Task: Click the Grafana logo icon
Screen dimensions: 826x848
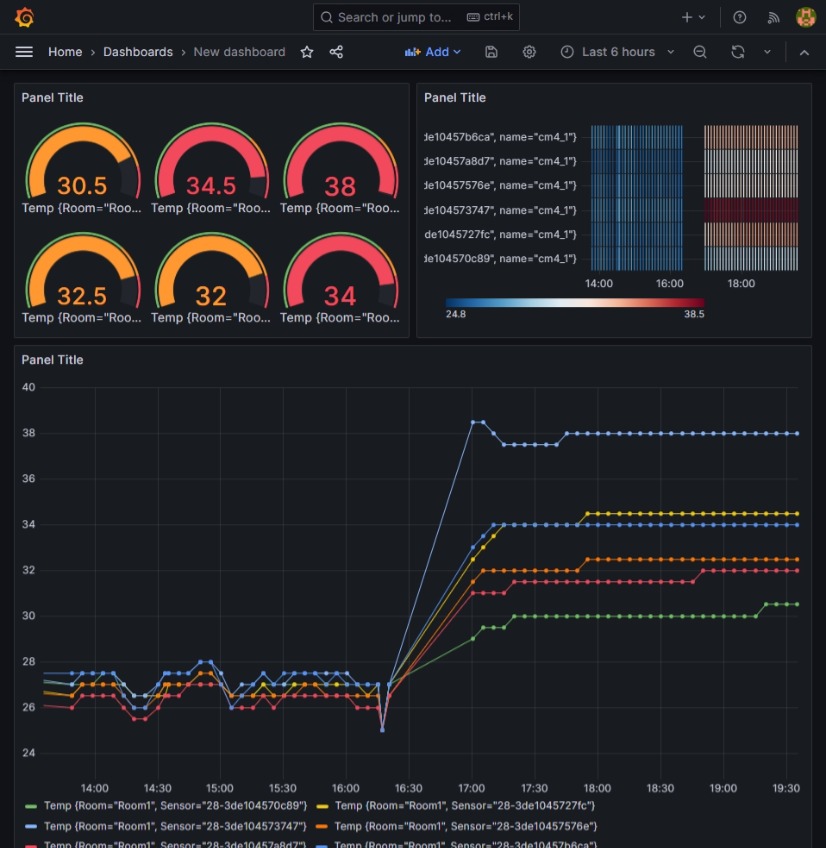Action: 25,17
